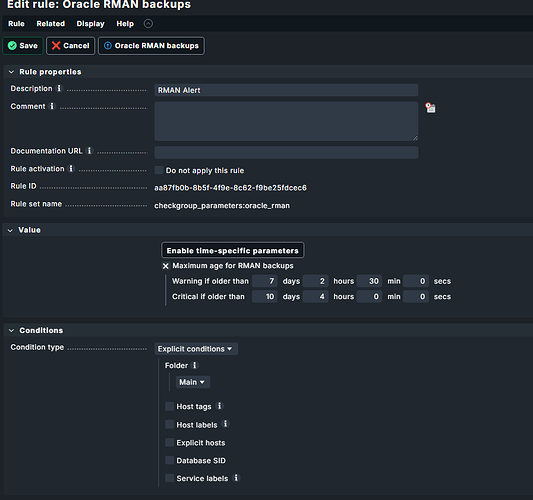
Task: Open the Help menu
Action: pyautogui.click(x=125, y=24)
